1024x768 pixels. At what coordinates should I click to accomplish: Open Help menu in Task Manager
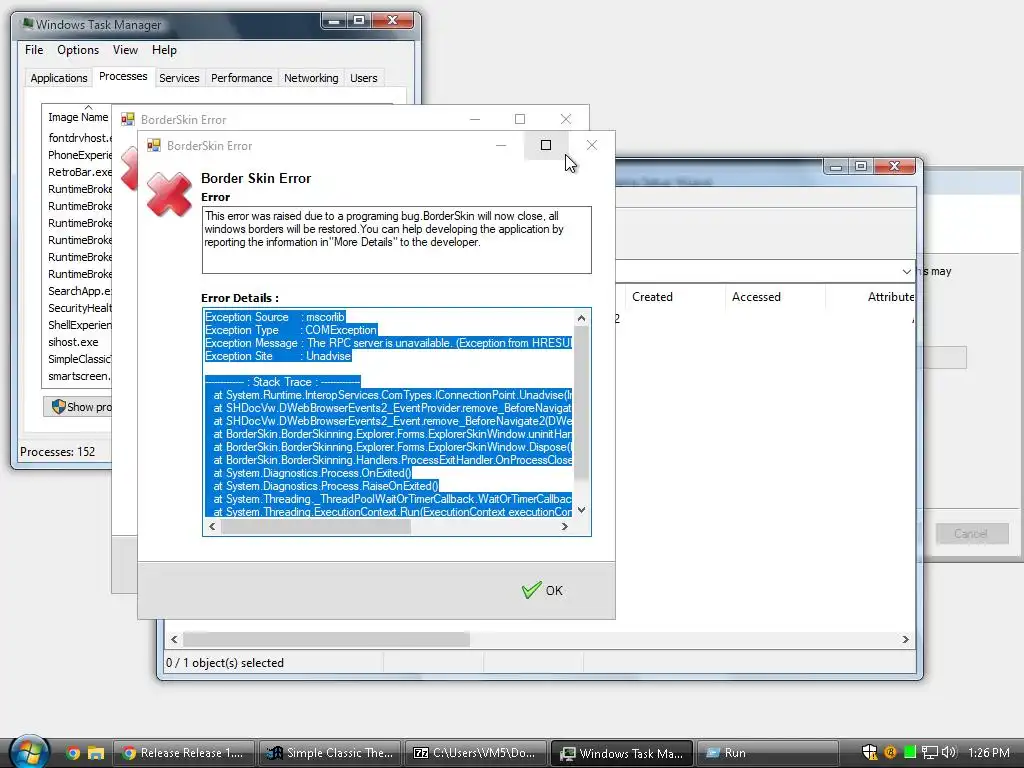pos(164,50)
